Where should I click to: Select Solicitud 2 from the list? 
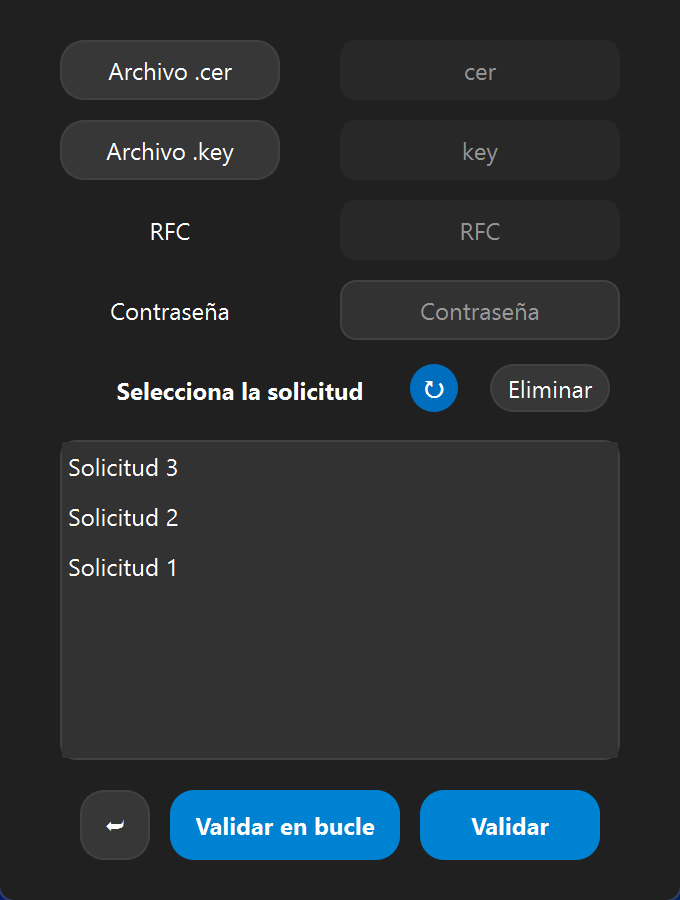123,517
